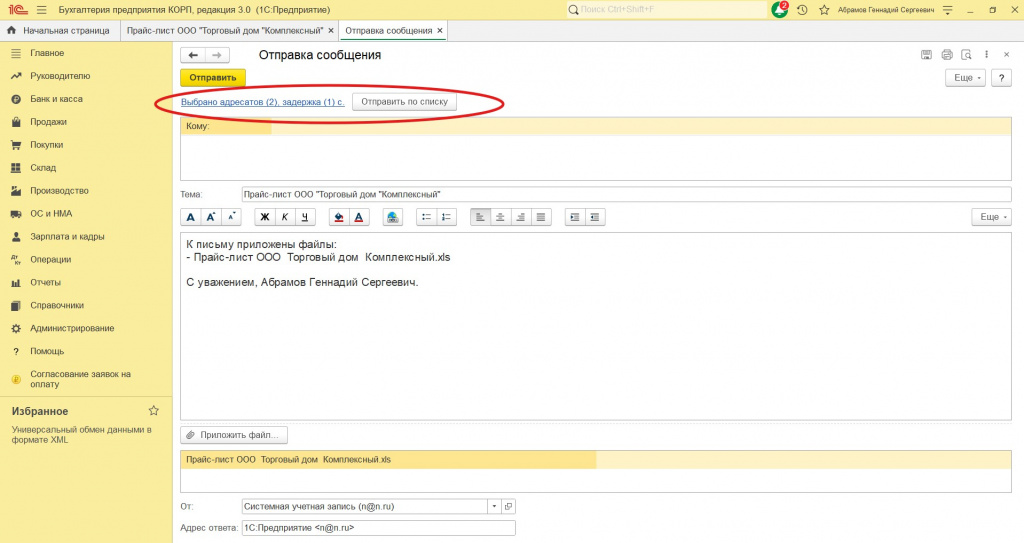
Task: Open the Еще menu in editor toolbar
Action: pos(991,217)
